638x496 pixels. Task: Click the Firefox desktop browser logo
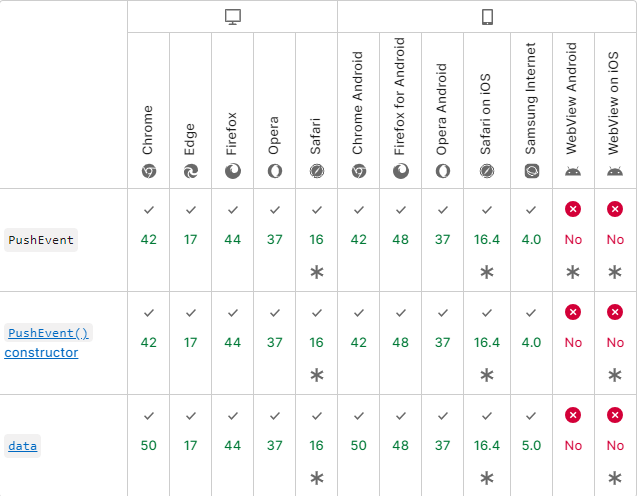(x=233, y=171)
